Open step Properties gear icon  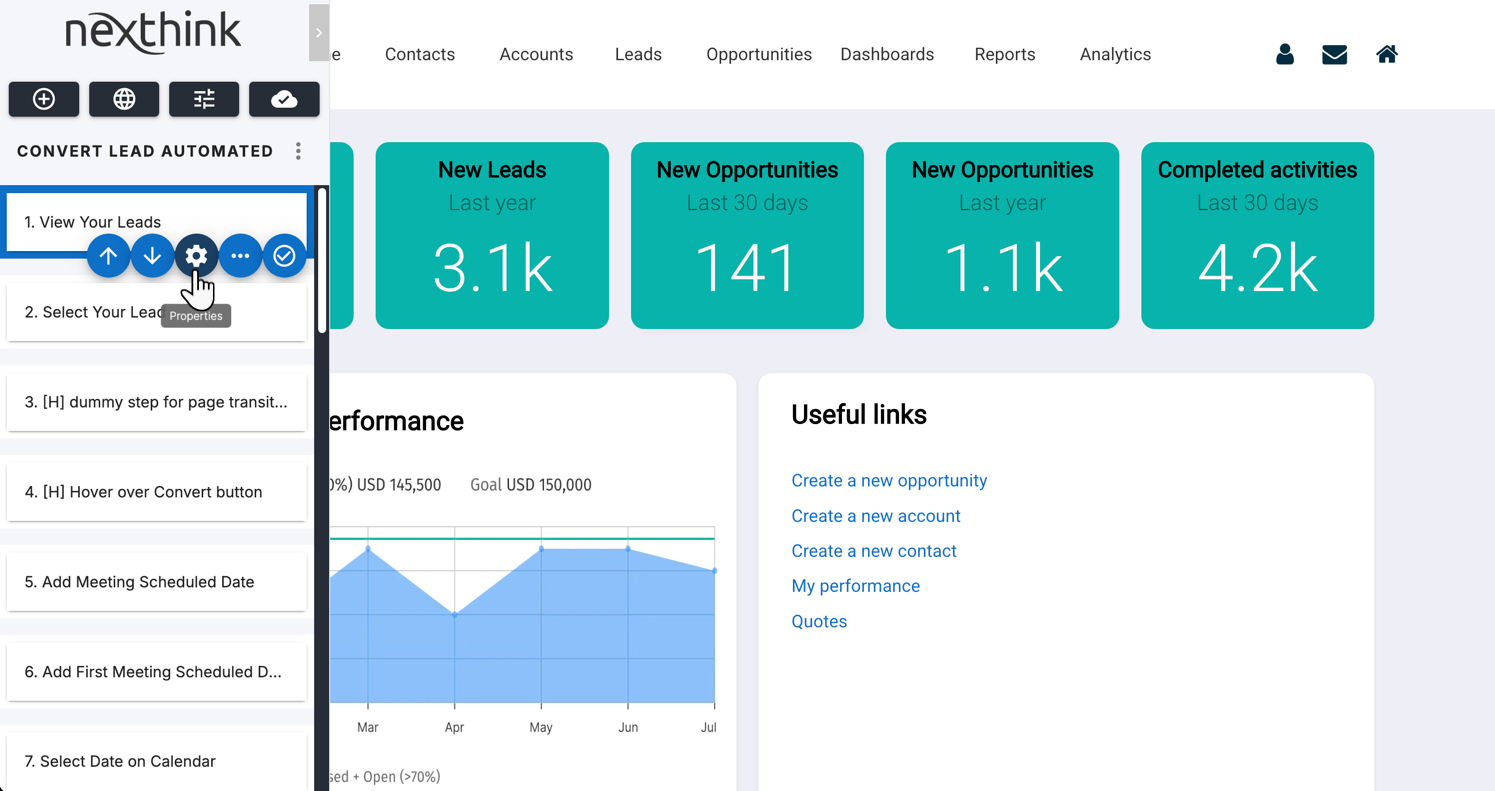click(x=196, y=256)
